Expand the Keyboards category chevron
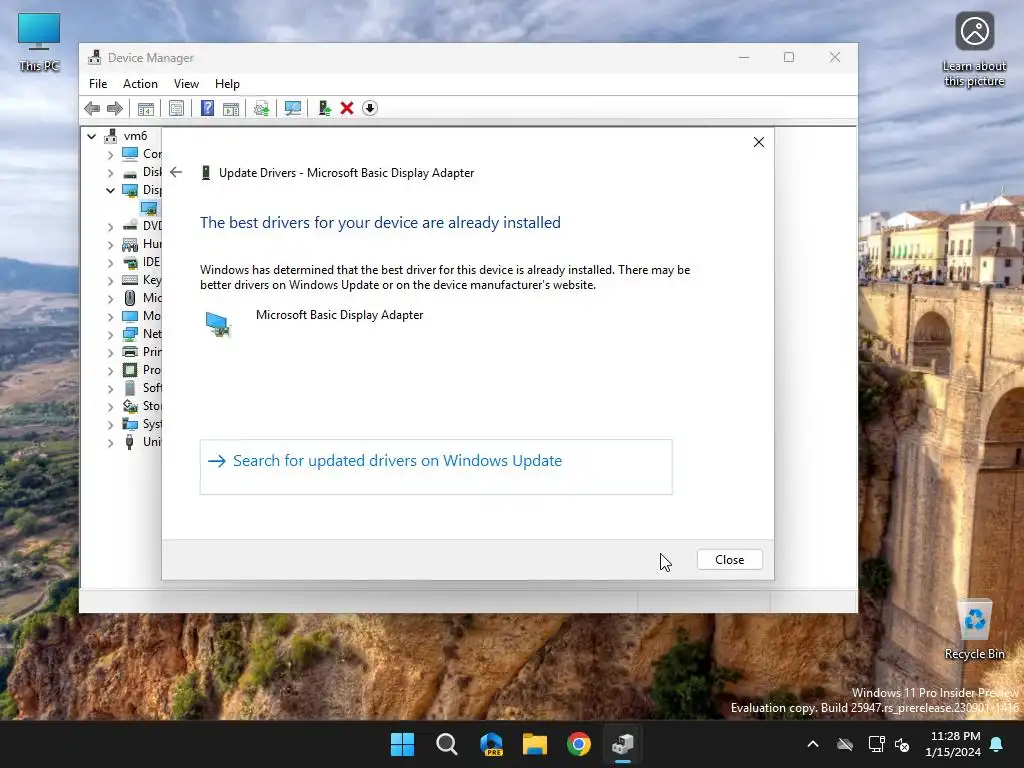 tap(110, 280)
